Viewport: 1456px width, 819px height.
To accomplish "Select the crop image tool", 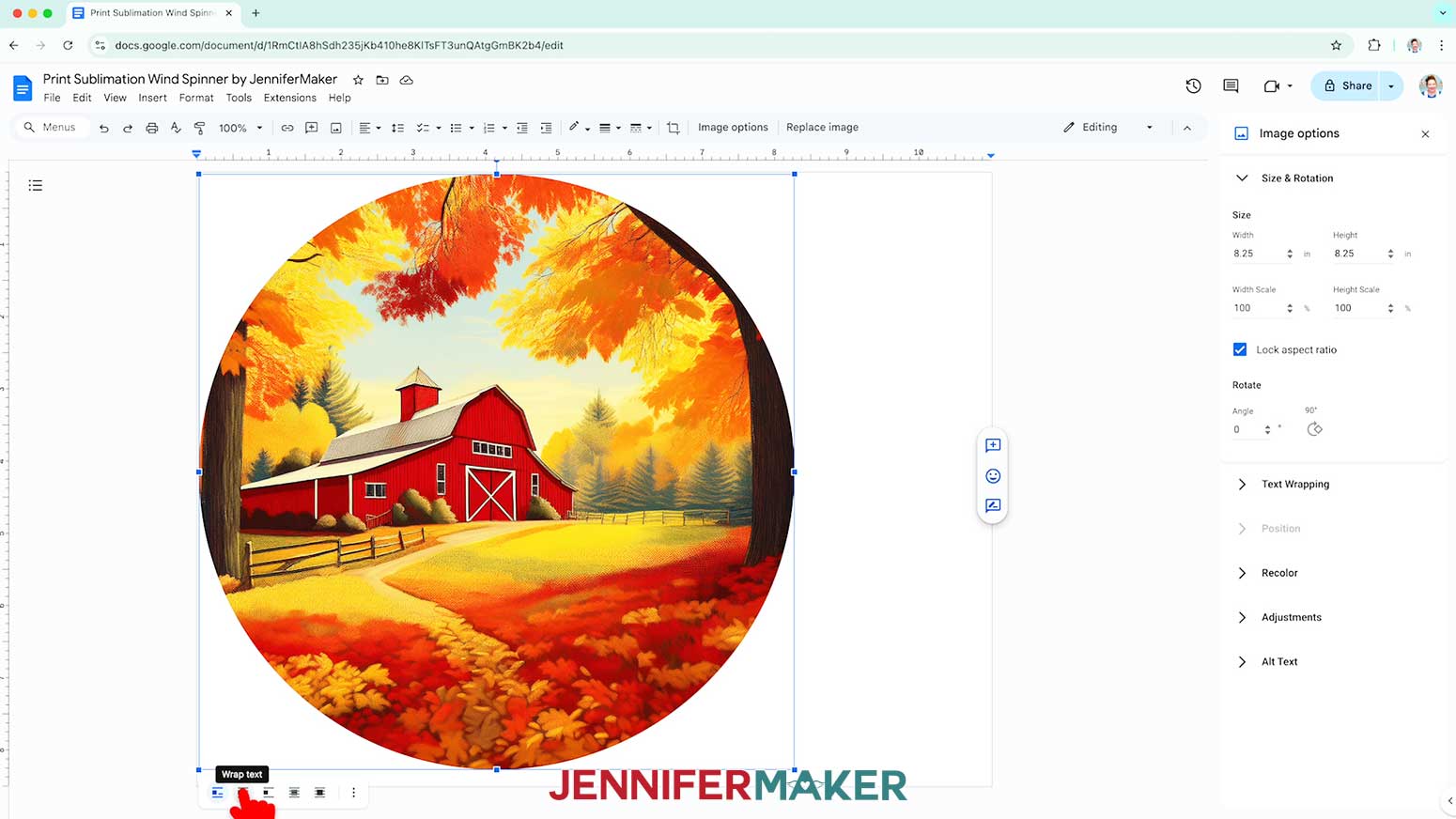I will tap(674, 128).
